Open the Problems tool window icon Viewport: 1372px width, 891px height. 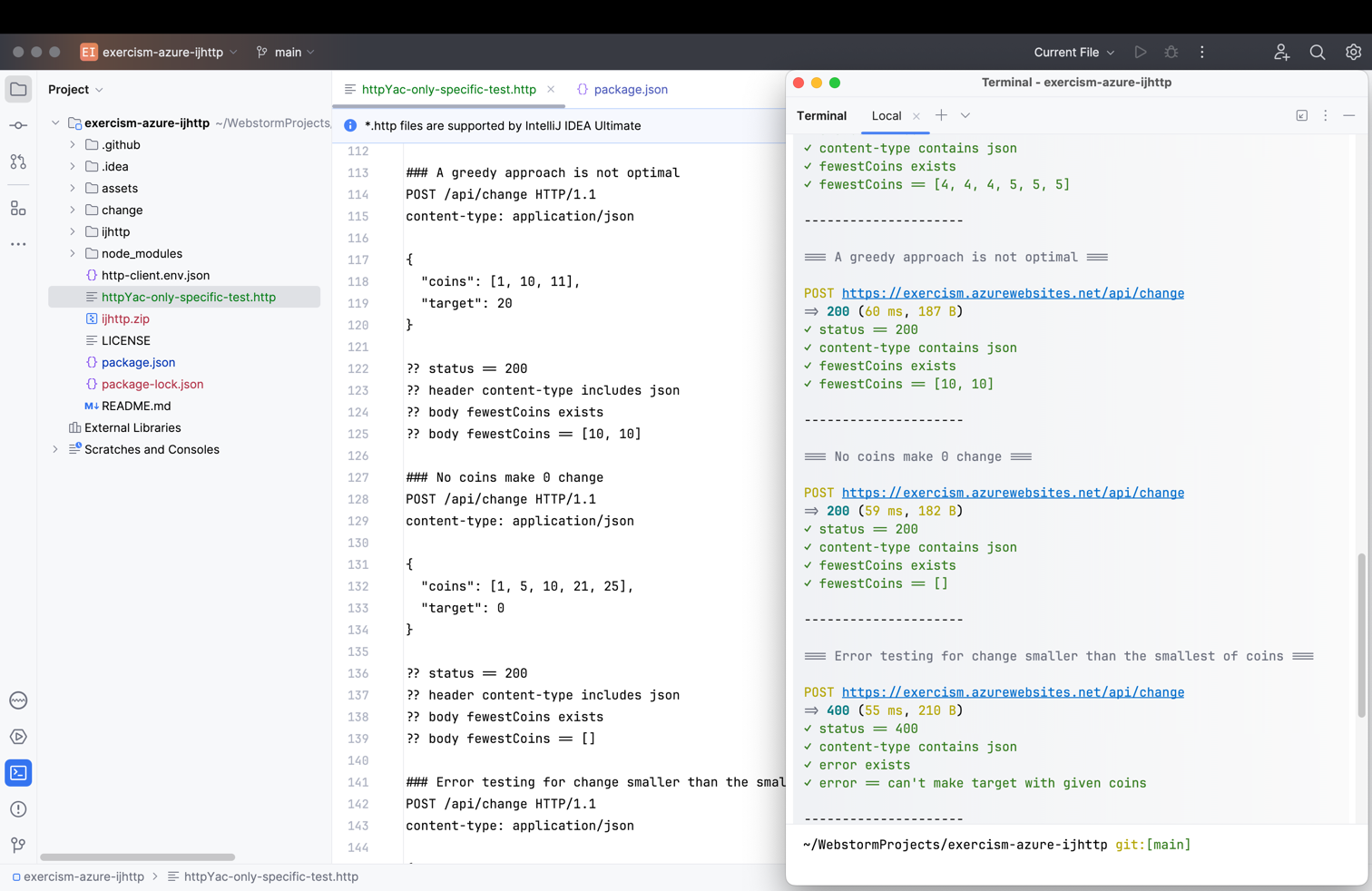pyautogui.click(x=18, y=809)
